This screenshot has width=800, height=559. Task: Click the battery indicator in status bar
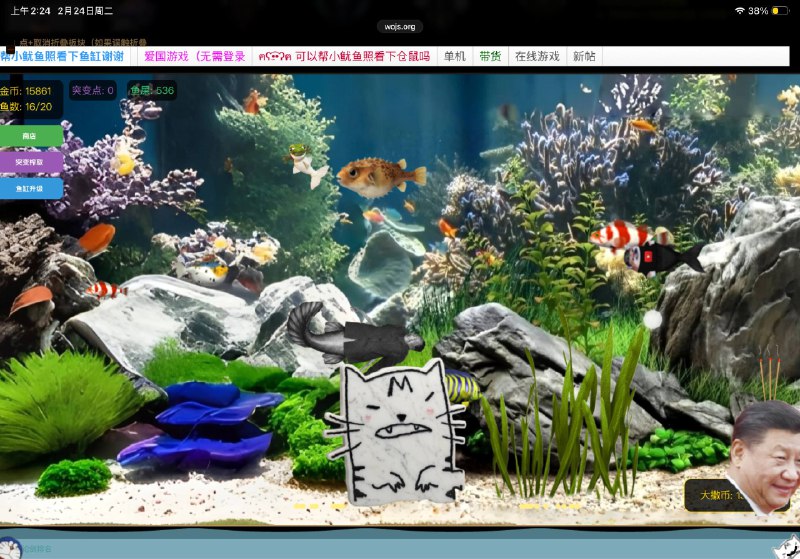(x=780, y=11)
